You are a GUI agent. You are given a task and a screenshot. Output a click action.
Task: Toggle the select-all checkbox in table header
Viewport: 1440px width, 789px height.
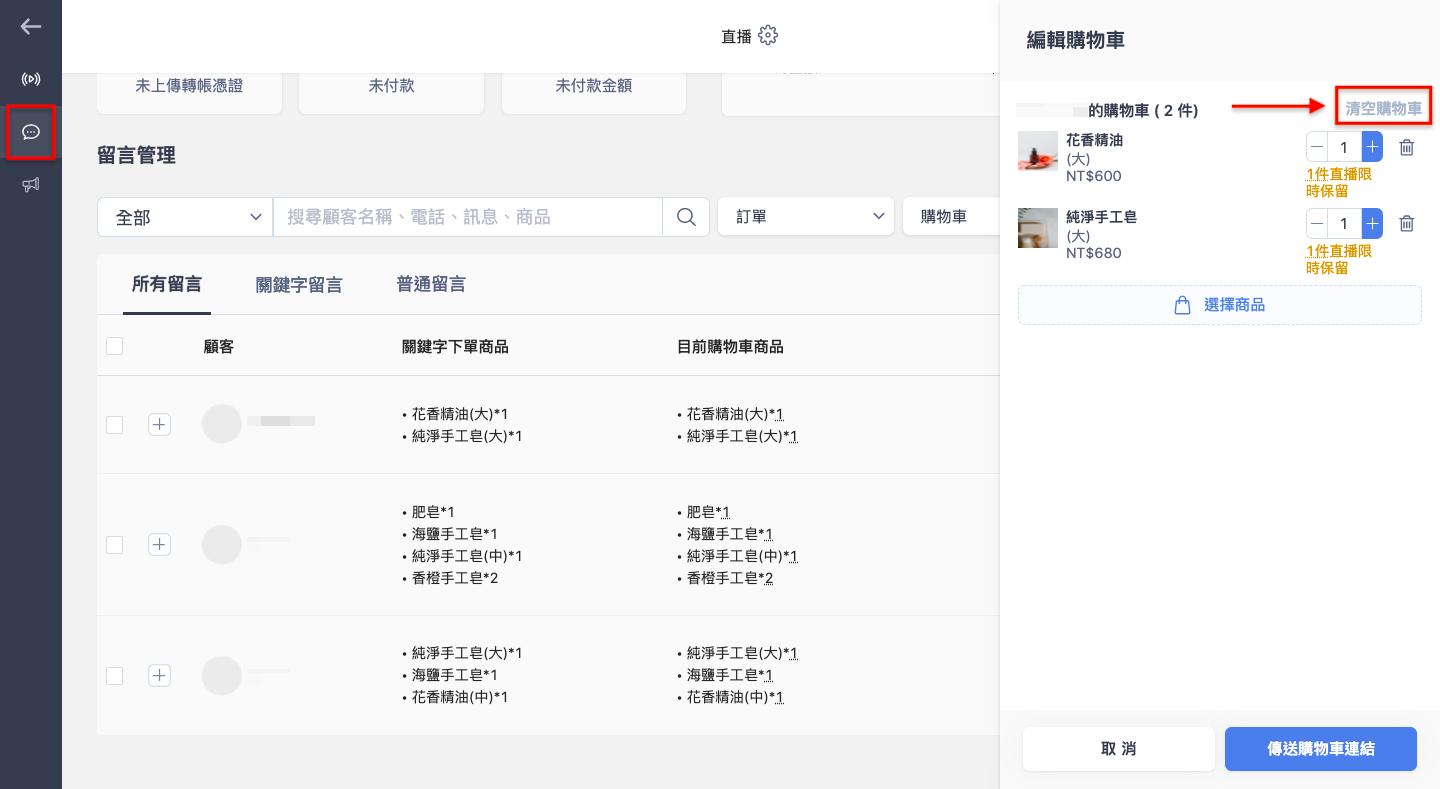point(114,346)
